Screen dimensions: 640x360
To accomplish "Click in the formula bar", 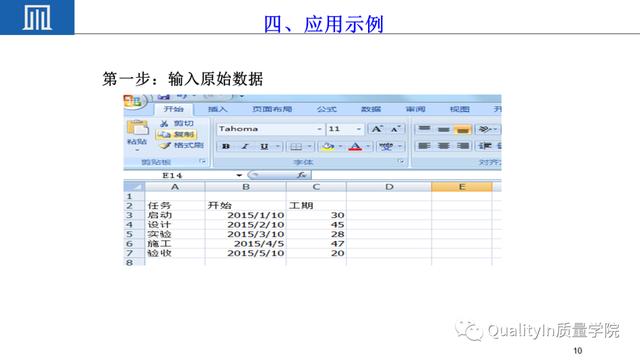I will pyautogui.click(x=406, y=176).
